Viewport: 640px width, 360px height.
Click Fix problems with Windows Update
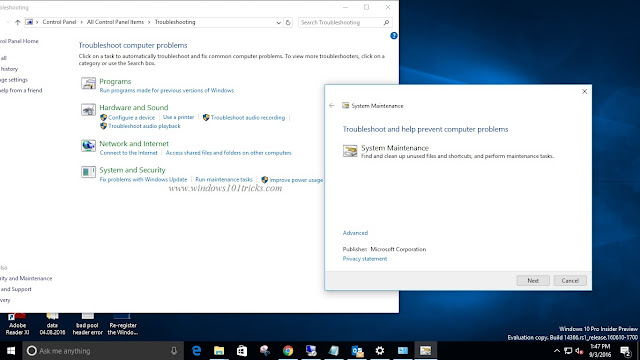coord(143,180)
